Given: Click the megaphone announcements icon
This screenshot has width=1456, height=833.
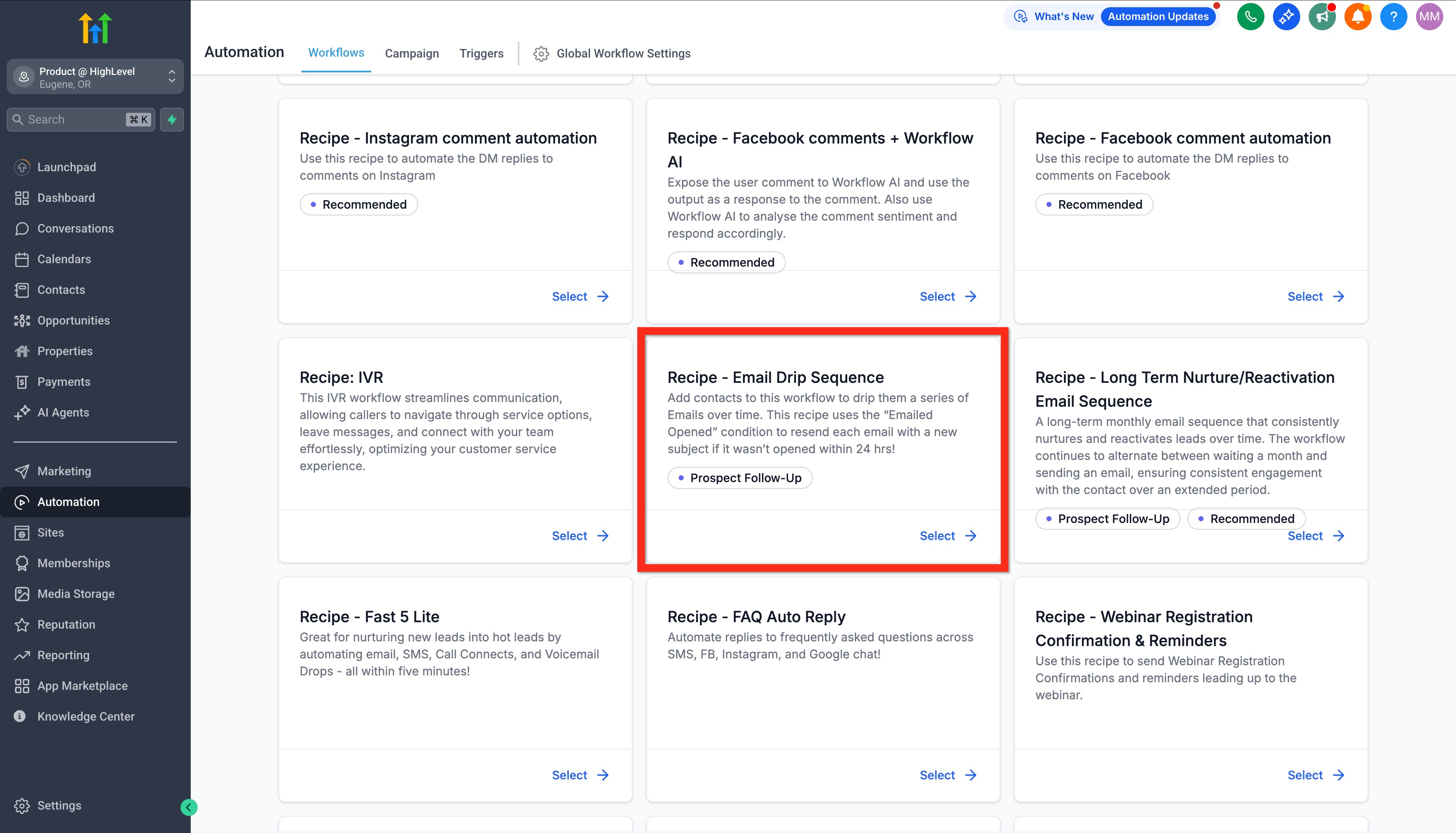Looking at the screenshot, I should 1321,17.
